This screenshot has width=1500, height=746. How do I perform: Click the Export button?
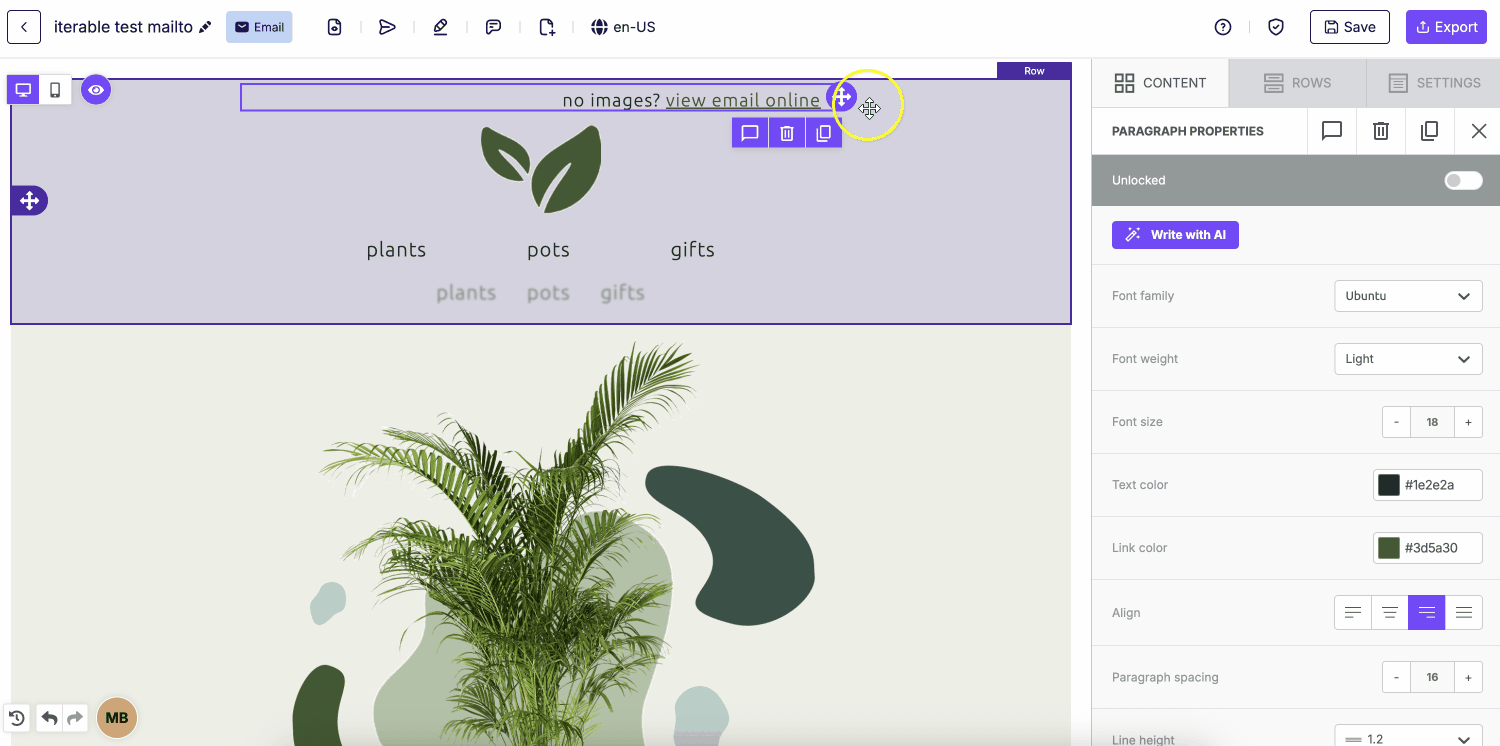pos(1446,27)
